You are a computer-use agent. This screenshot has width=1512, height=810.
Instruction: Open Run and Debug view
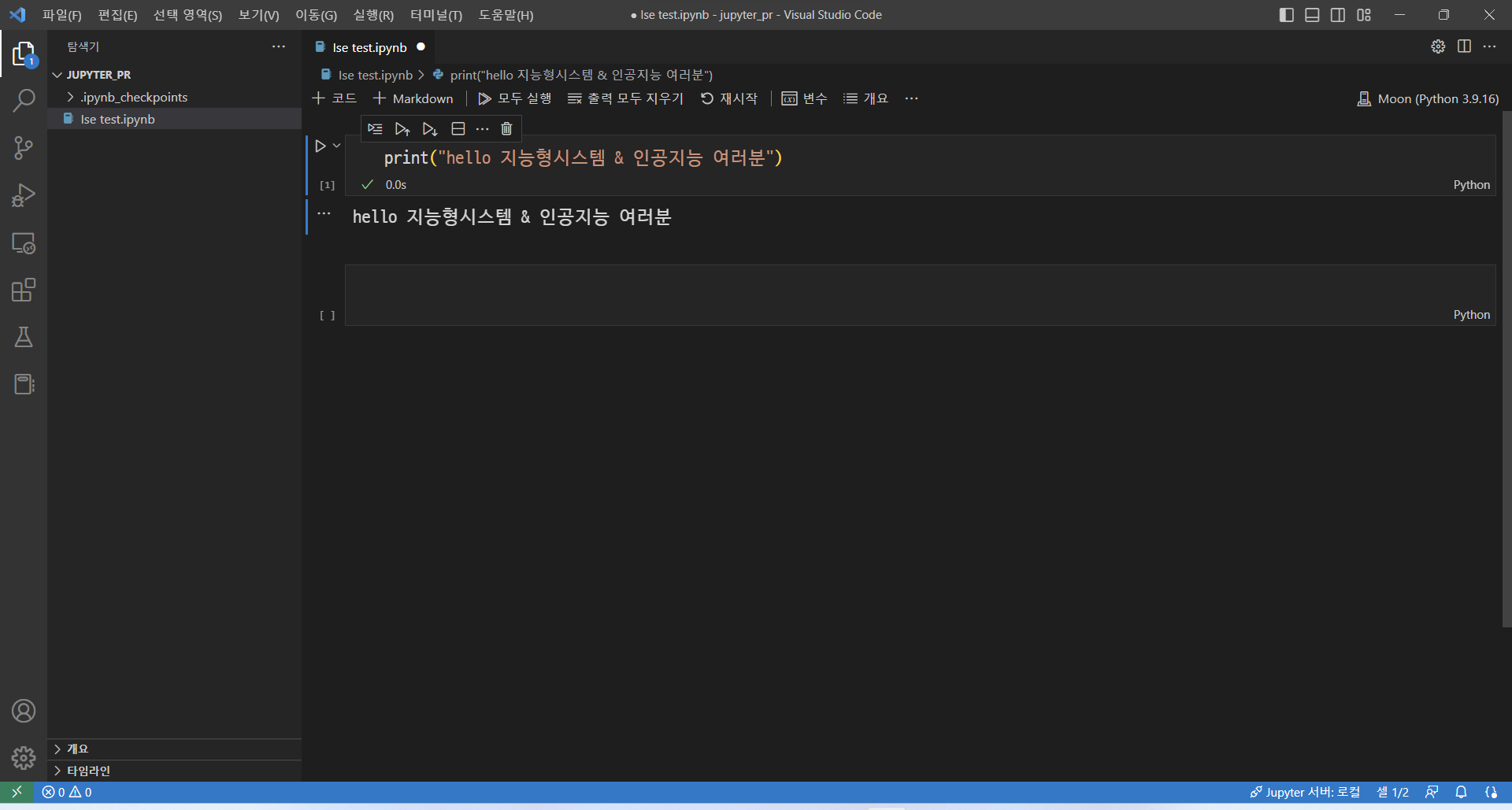[24, 195]
